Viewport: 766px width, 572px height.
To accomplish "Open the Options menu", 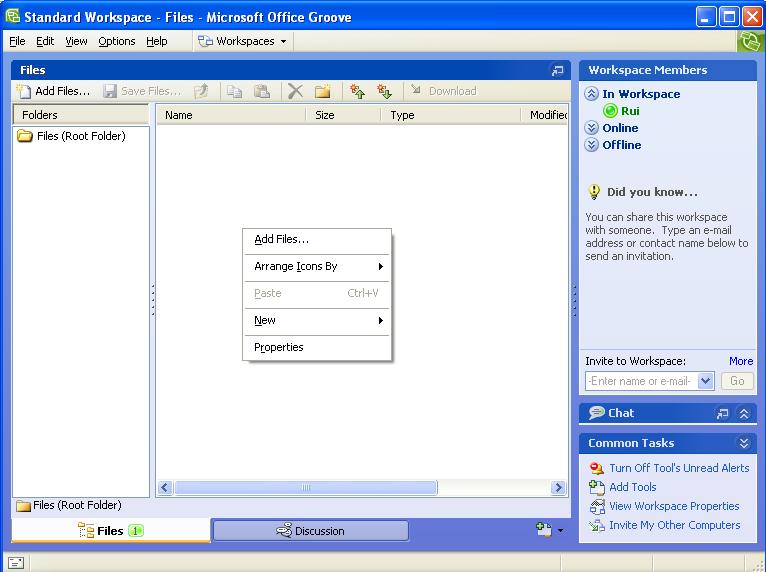I will [117, 41].
